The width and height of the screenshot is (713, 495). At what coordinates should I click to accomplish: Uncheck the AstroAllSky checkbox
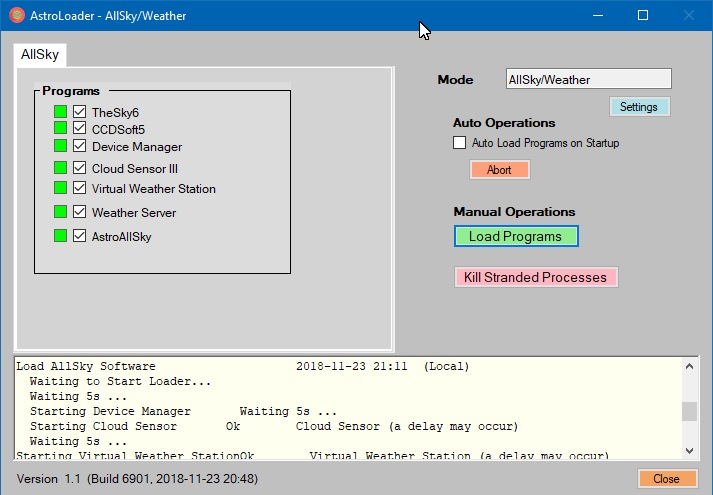(80, 235)
